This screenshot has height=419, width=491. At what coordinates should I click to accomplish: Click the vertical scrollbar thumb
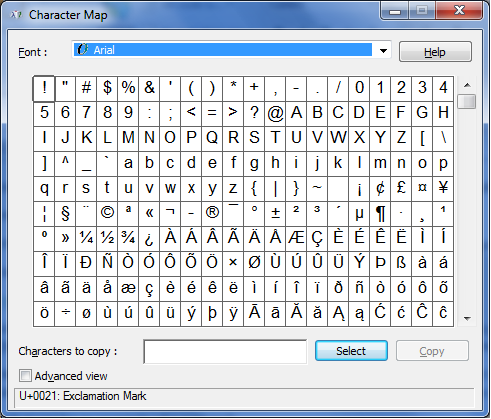click(467, 101)
